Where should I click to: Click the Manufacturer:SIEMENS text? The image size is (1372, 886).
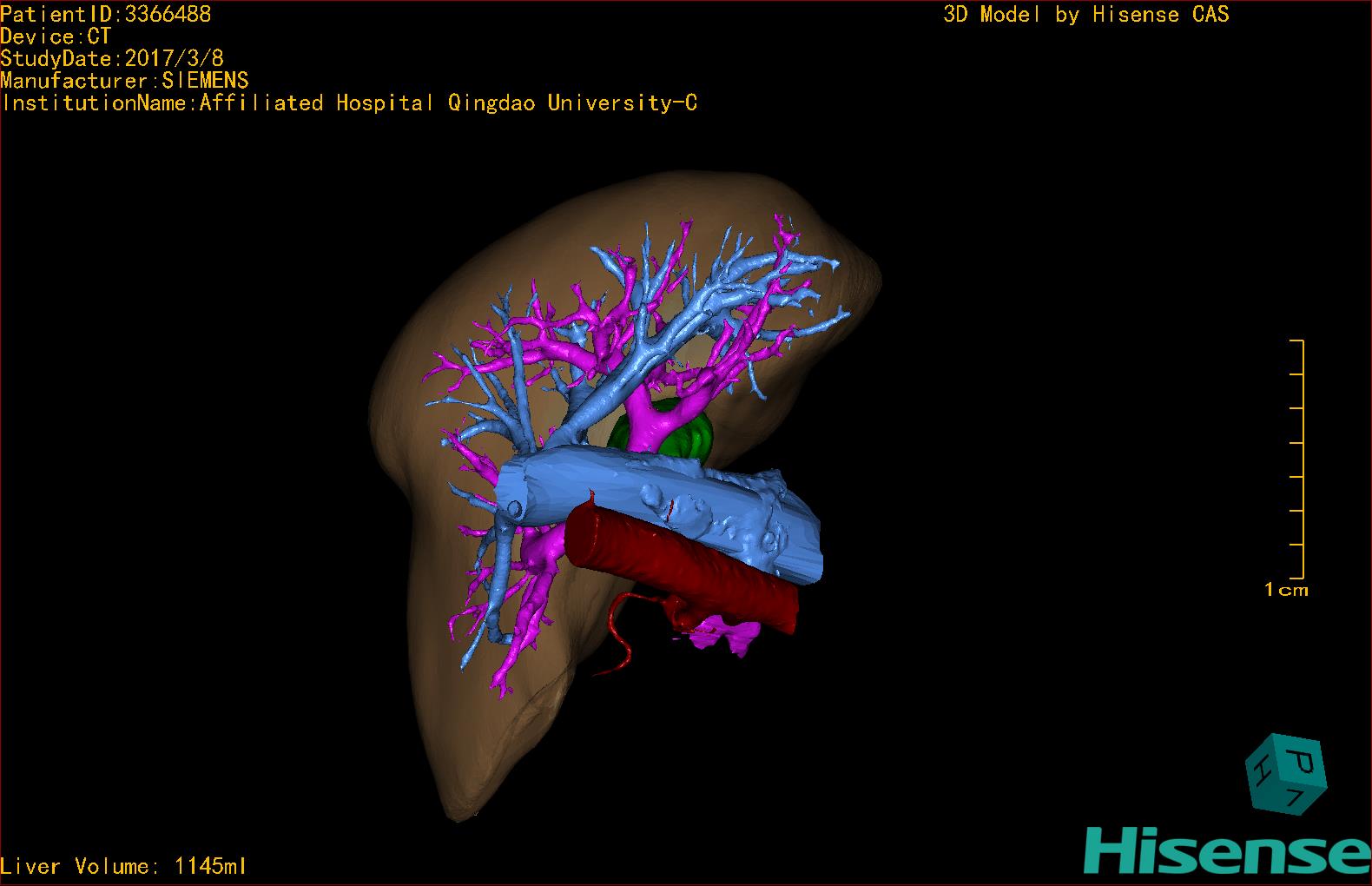125,81
